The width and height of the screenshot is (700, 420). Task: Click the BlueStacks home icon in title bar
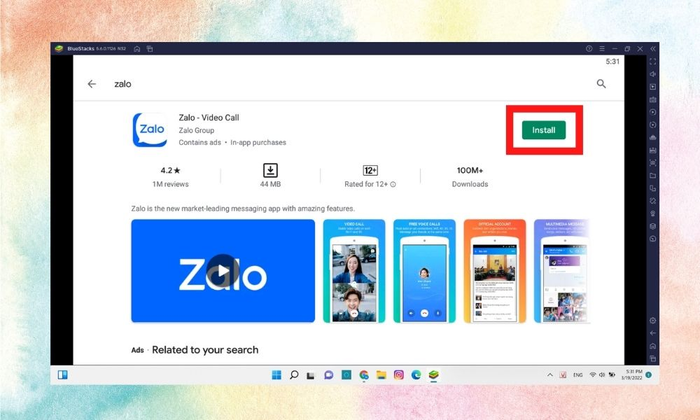point(137,49)
